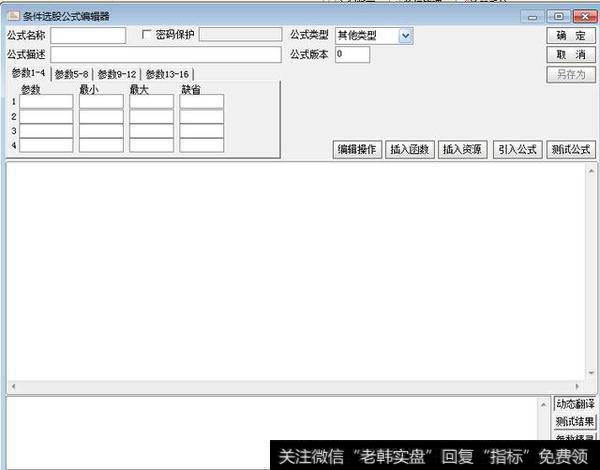The width and height of the screenshot is (600, 470).
Task: Click the 最小 field in row 3
Action: tap(101, 131)
